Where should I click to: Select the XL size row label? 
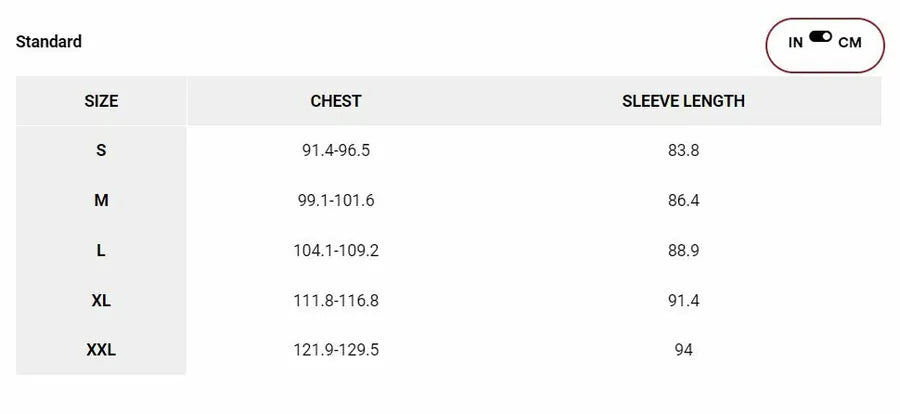tap(101, 301)
